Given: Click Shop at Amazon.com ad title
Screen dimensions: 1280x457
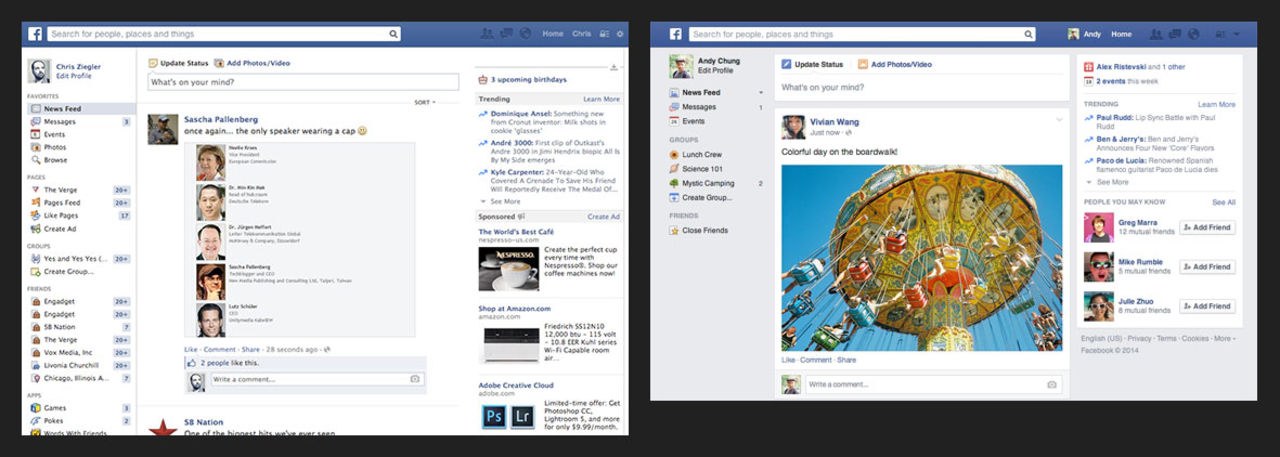Looking at the screenshot, I should [514, 309].
